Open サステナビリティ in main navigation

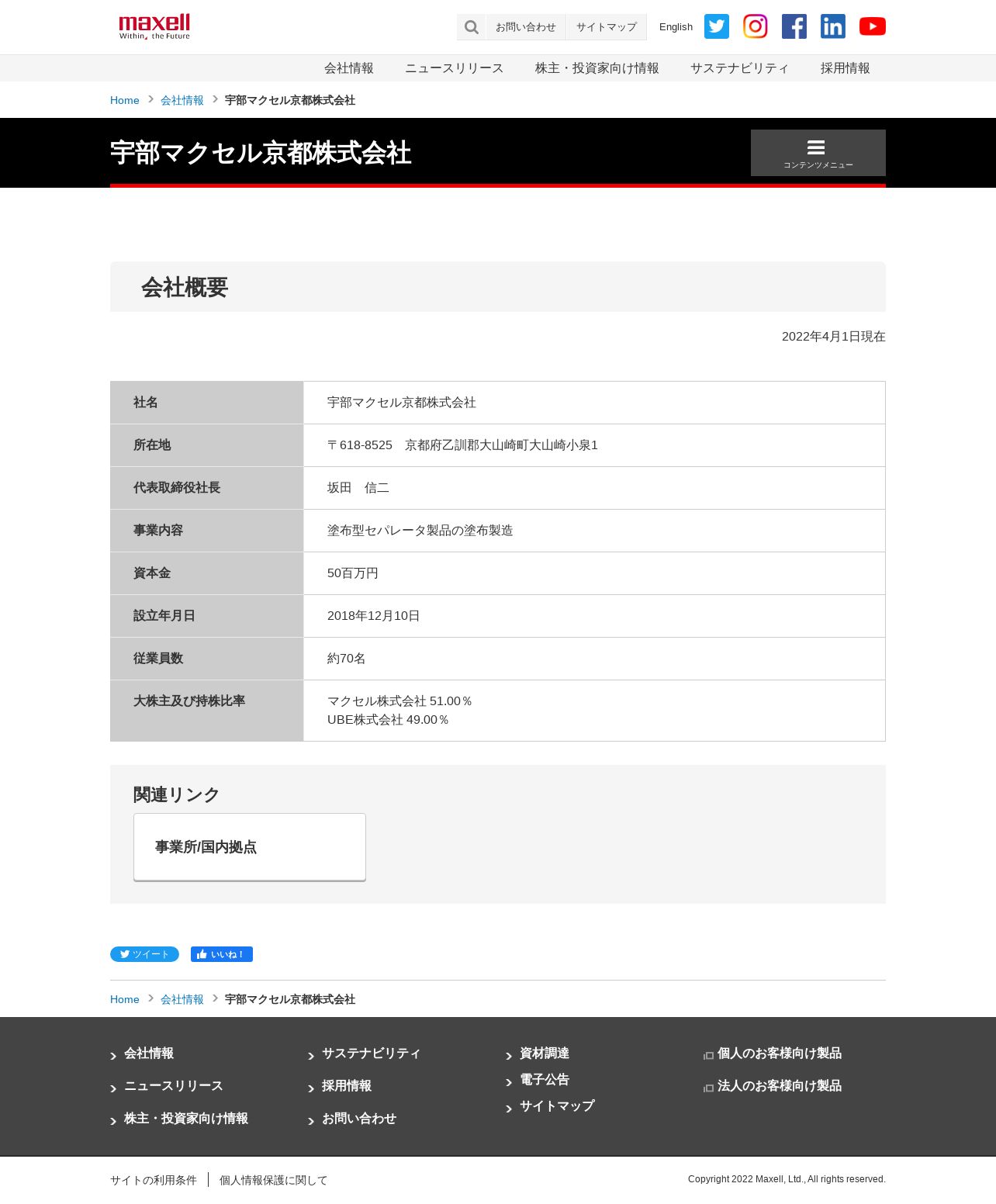(x=740, y=68)
